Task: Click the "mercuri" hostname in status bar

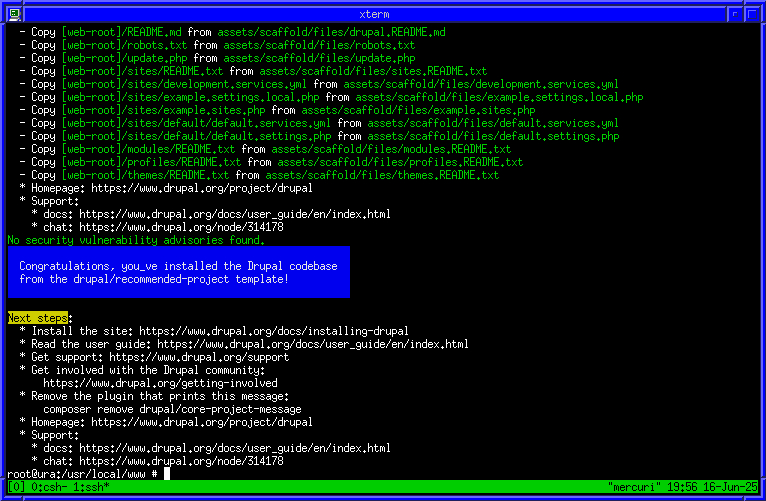Action: [x=634, y=487]
